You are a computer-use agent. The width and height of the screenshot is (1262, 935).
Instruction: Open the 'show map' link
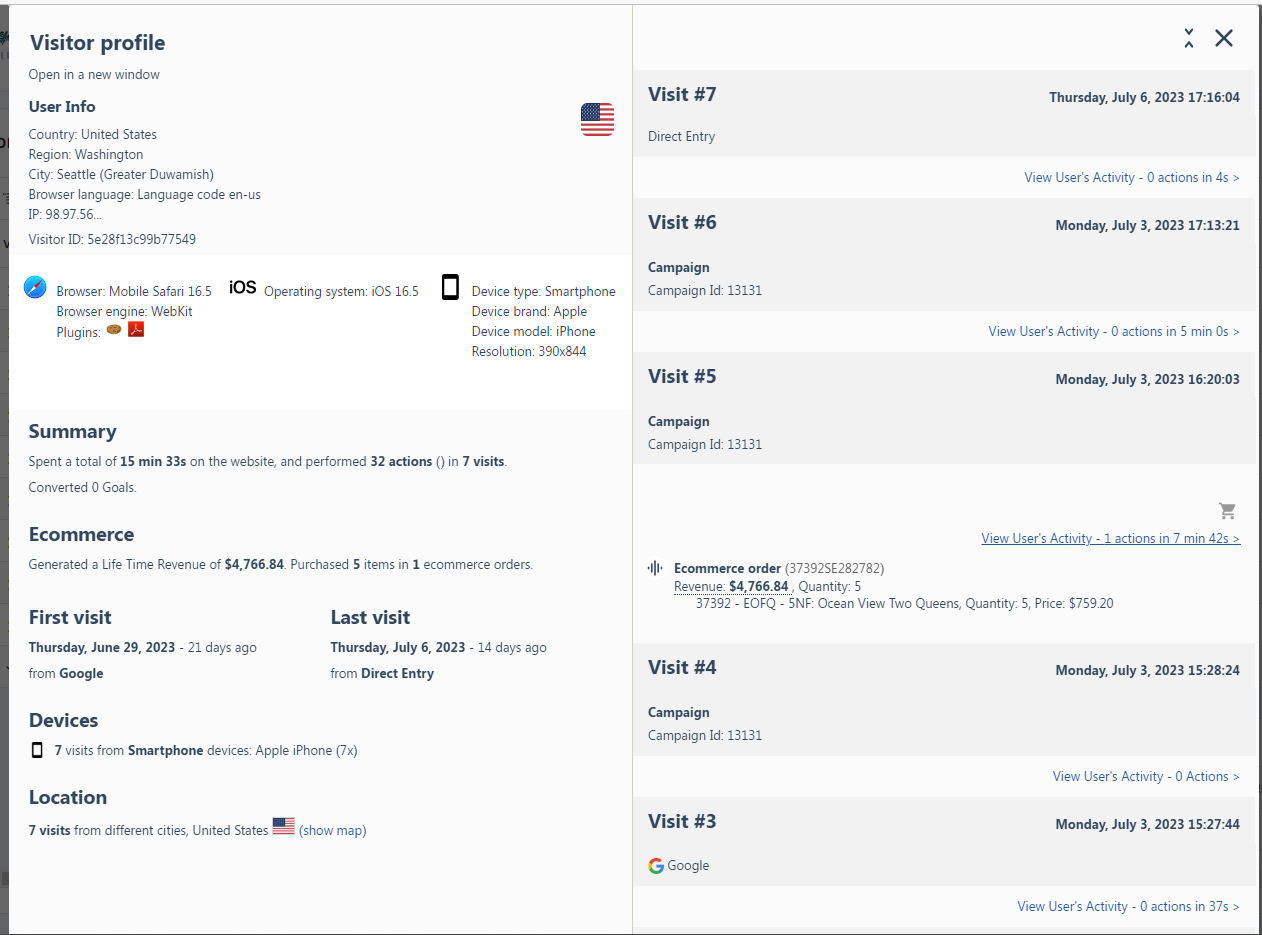[x=333, y=830]
